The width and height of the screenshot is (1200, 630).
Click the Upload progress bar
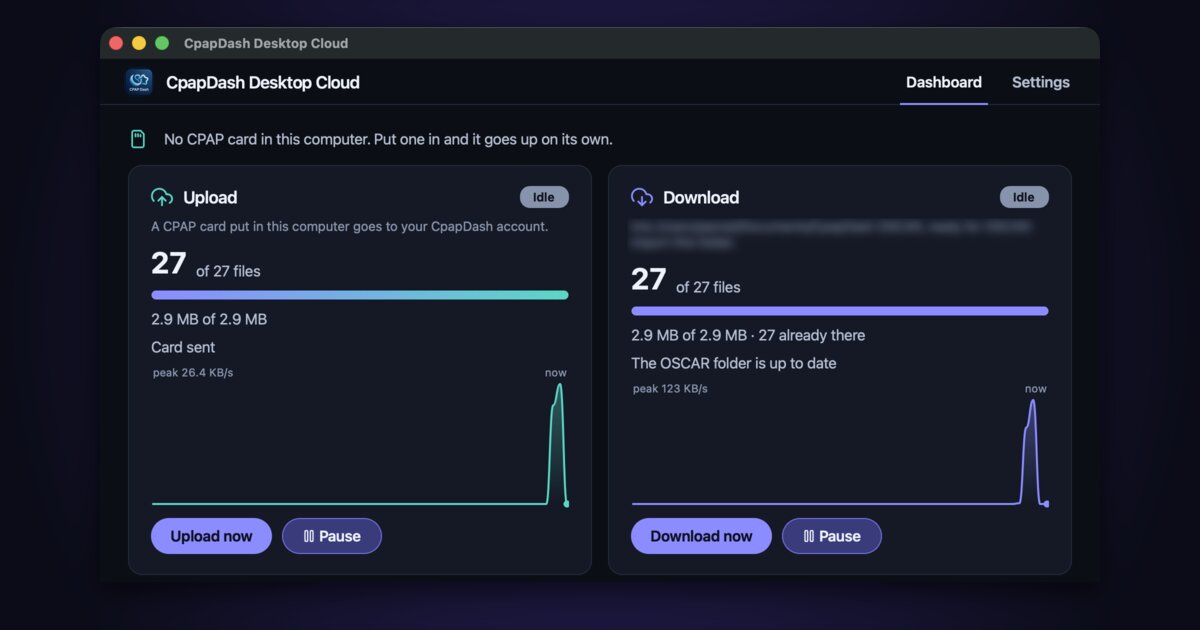360,295
